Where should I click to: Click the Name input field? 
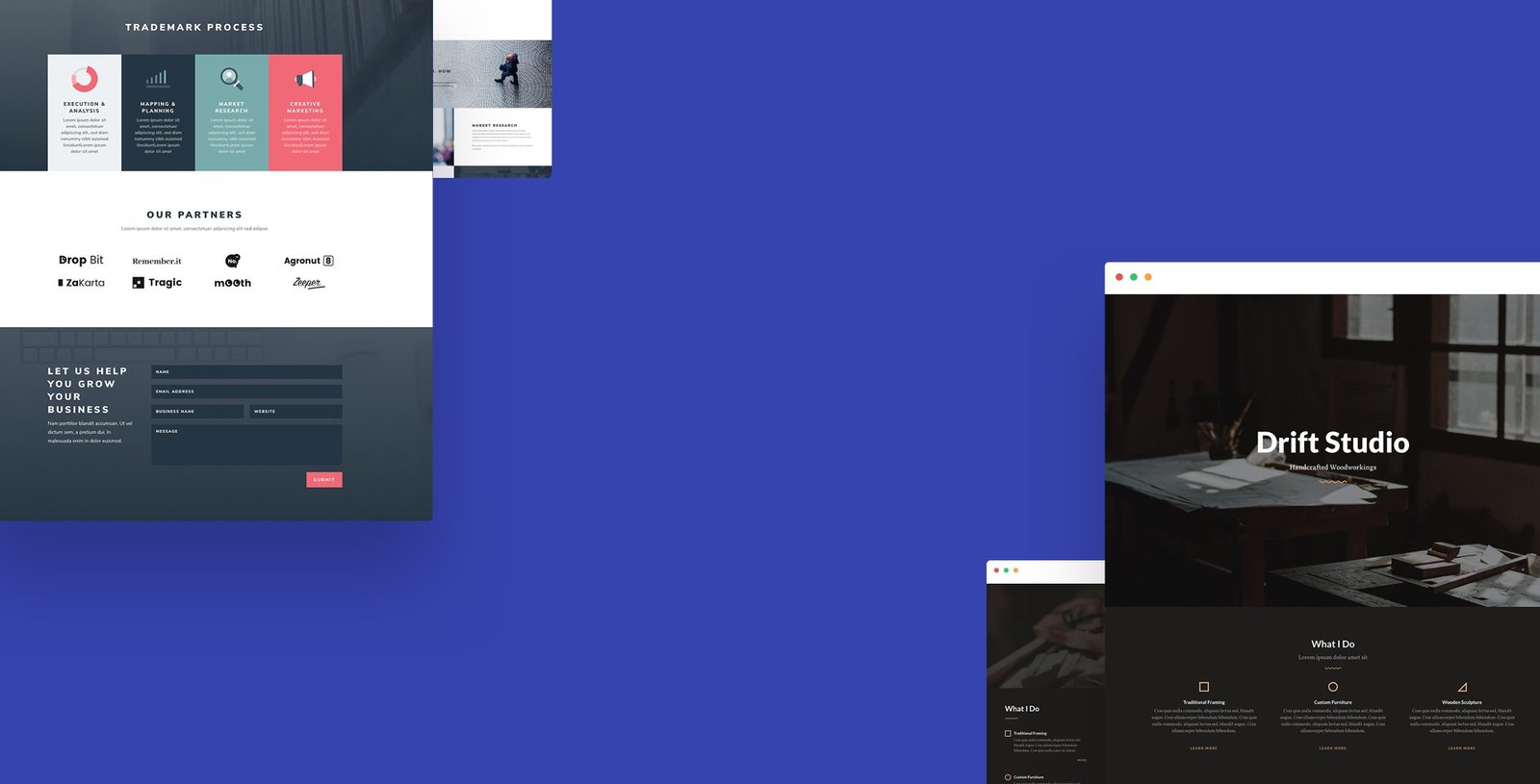point(246,371)
